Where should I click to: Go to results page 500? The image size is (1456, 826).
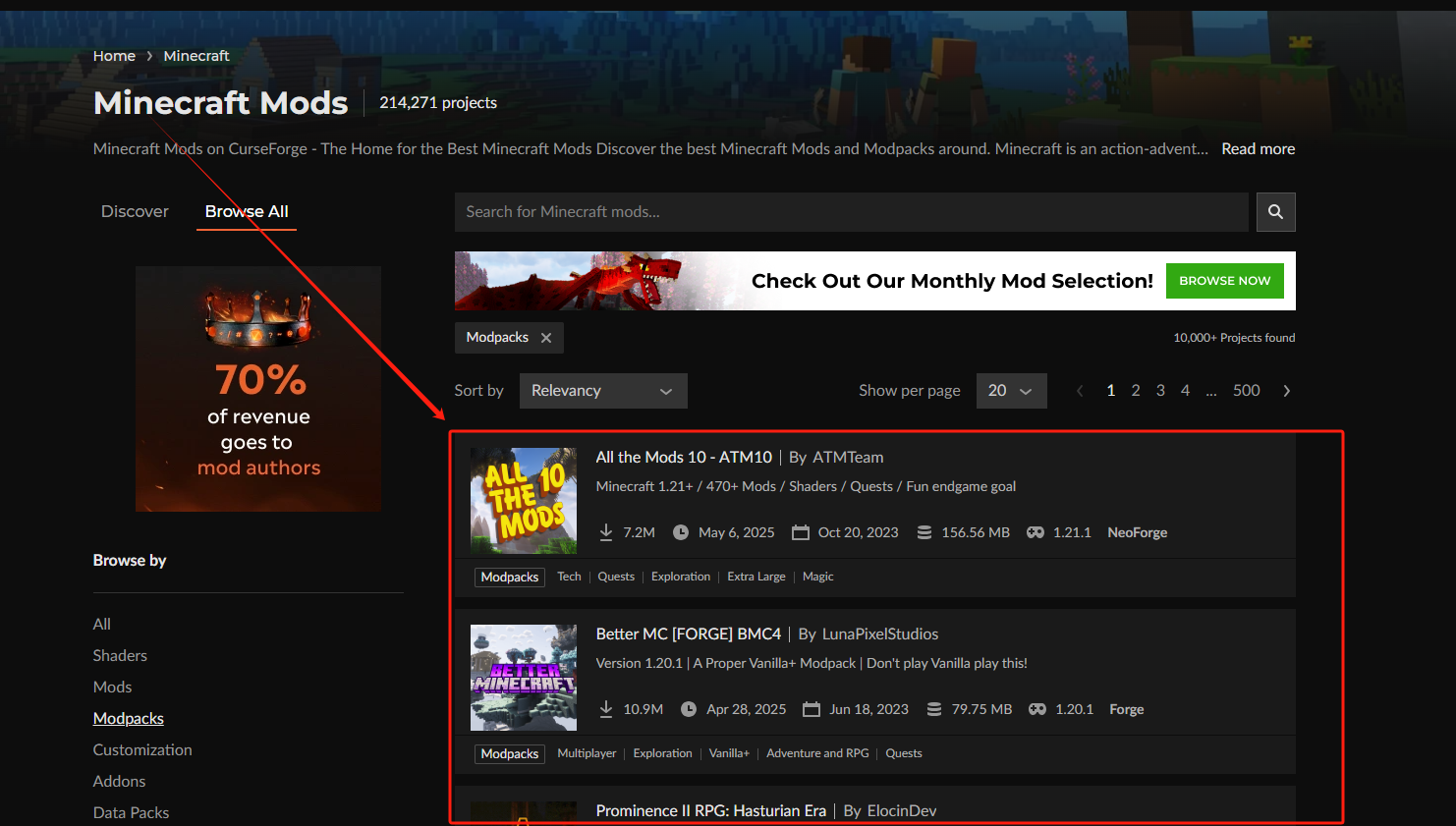(x=1247, y=391)
